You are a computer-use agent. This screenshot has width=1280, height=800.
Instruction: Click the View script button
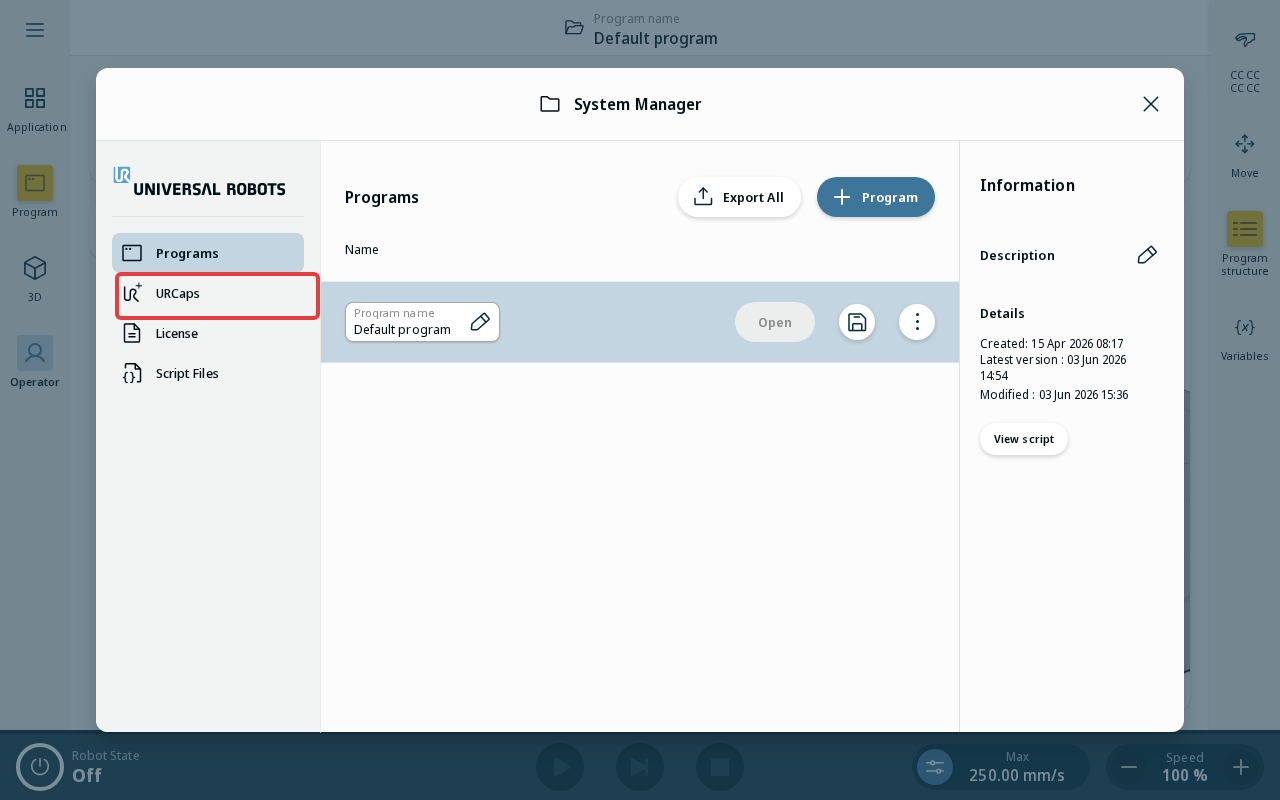click(x=1024, y=439)
